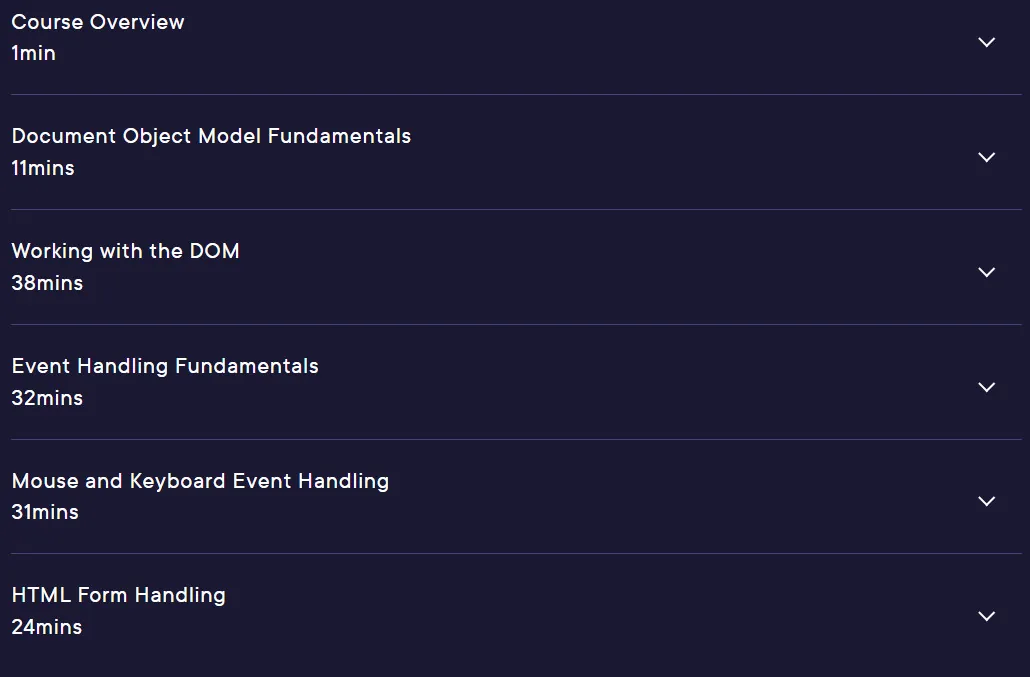This screenshot has height=677, width=1030.
Task: Click the 32mins duration text
Action: click(x=47, y=398)
